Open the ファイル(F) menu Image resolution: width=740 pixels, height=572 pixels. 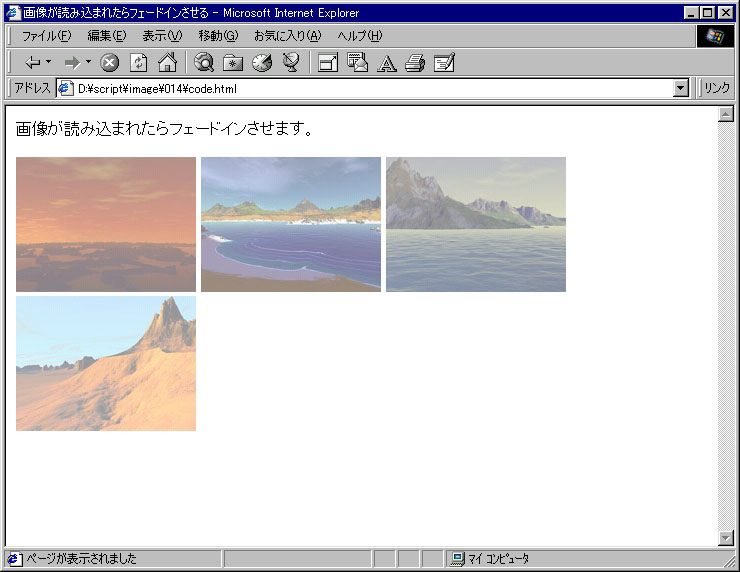[46, 36]
